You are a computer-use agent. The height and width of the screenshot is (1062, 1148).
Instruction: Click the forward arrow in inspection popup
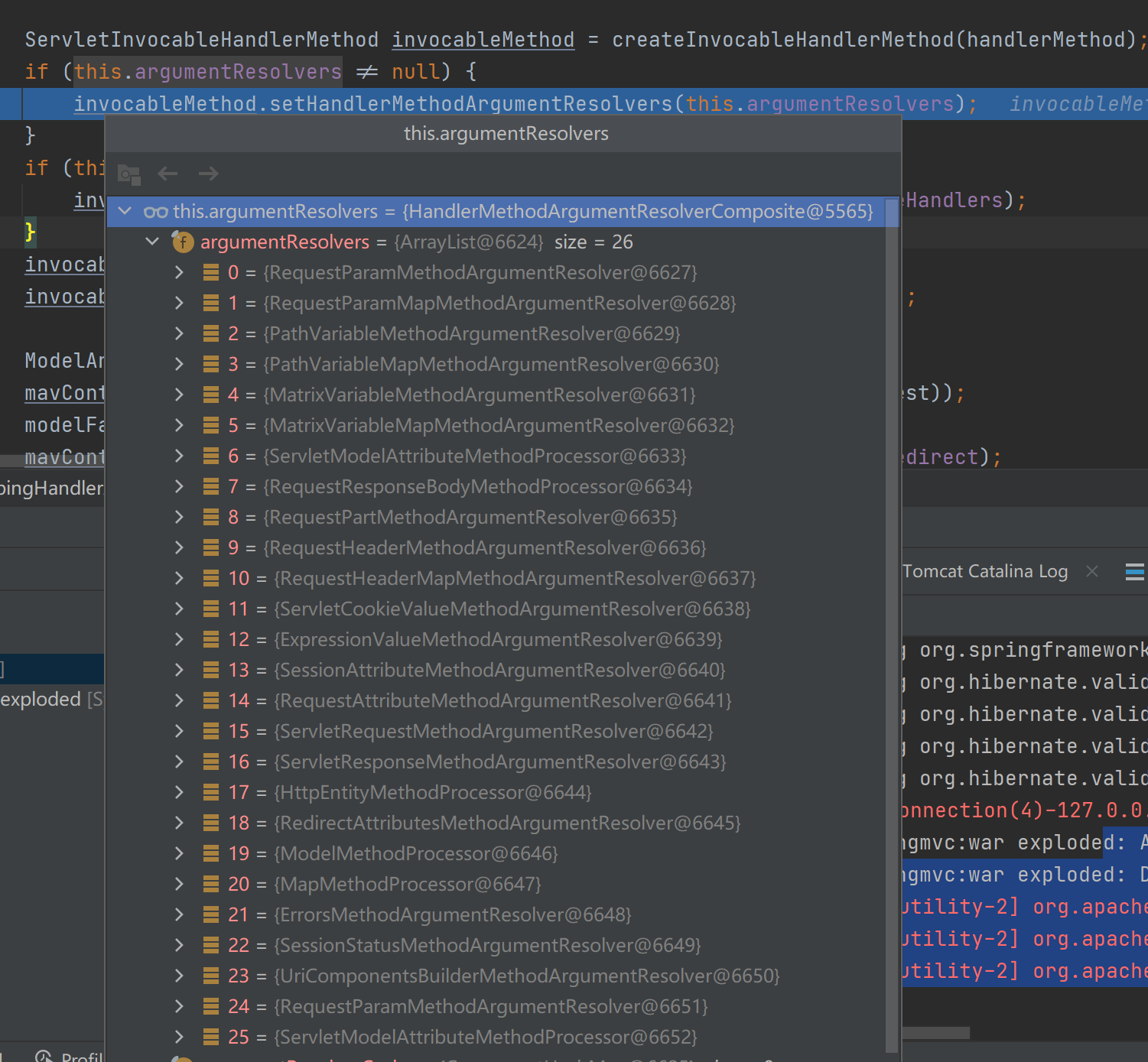coord(208,174)
